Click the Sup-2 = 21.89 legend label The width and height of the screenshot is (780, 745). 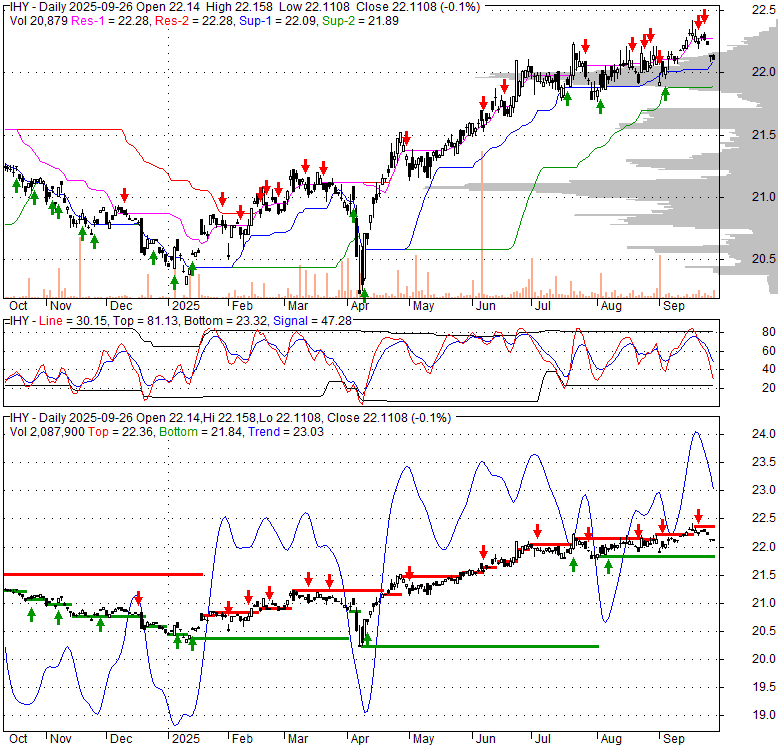coord(360,21)
